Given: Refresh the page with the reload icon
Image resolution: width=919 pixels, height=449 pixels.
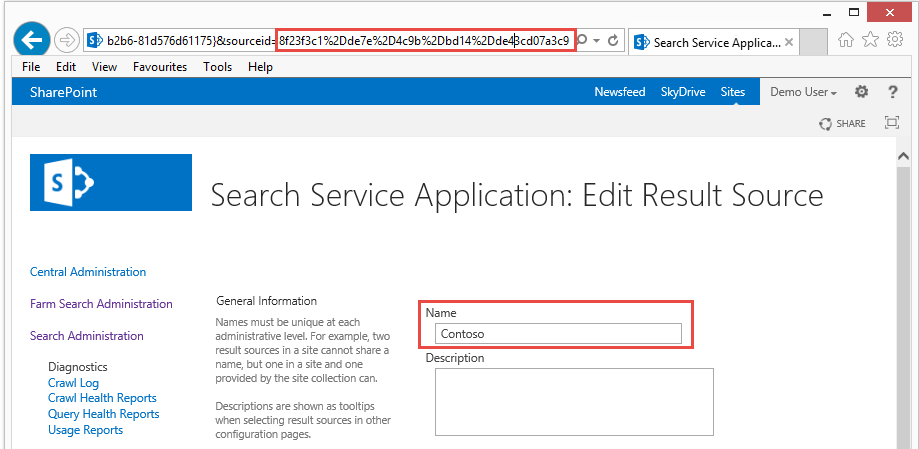Looking at the screenshot, I should tap(613, 41).
